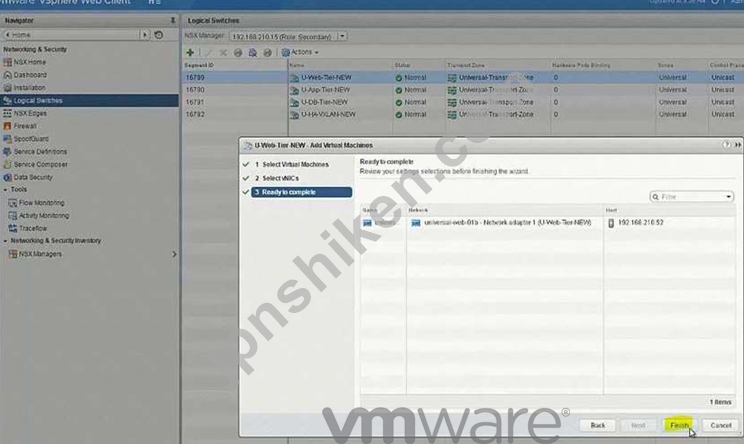Click the forward arrow beside Home

tap(145, 35)
